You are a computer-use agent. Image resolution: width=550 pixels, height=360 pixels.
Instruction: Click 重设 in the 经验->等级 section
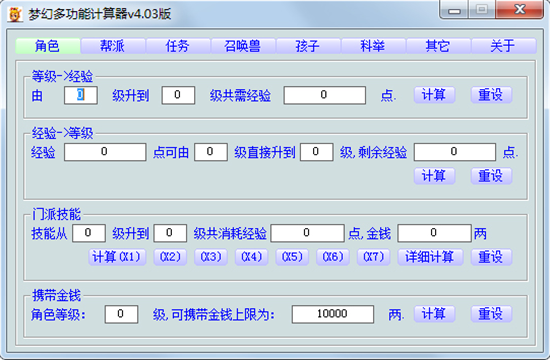tap(491, 176)
